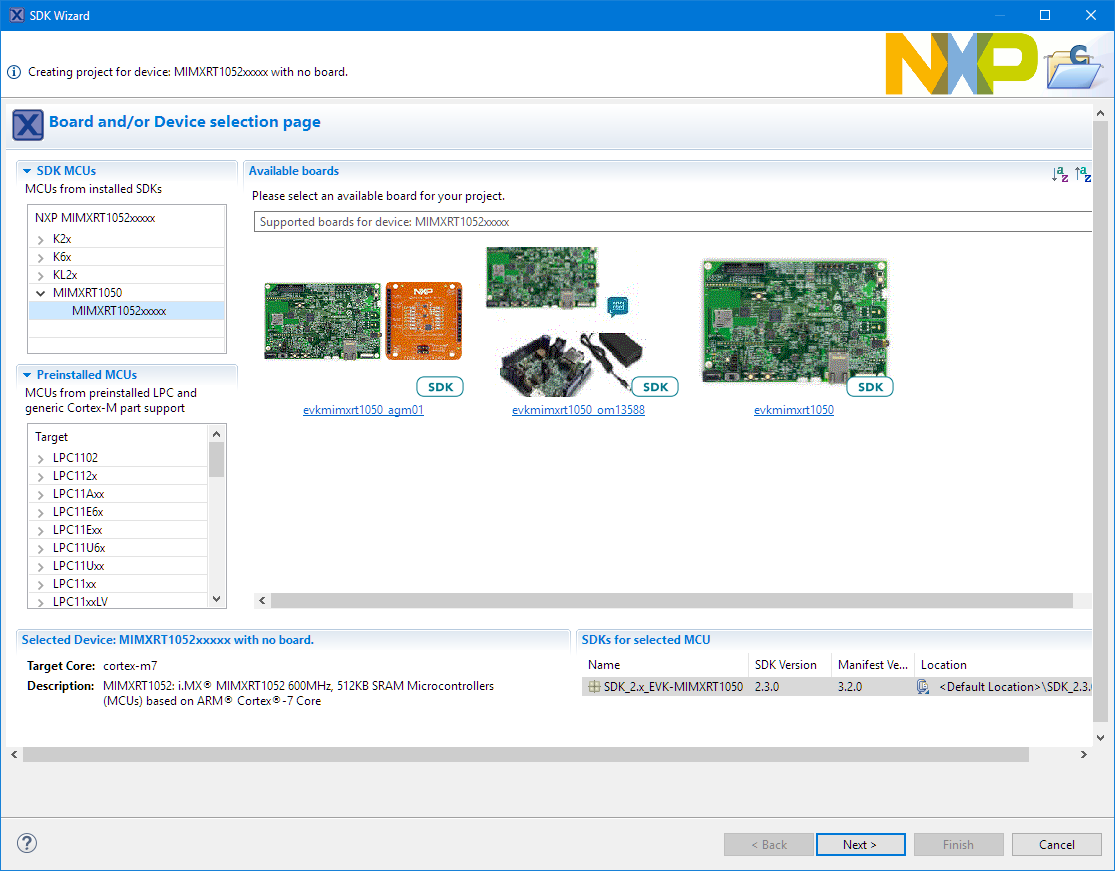Open the evkmimxrt1050_agm01 board link
The width and height of the screenshot is (1115, 871).
point(363,410)
